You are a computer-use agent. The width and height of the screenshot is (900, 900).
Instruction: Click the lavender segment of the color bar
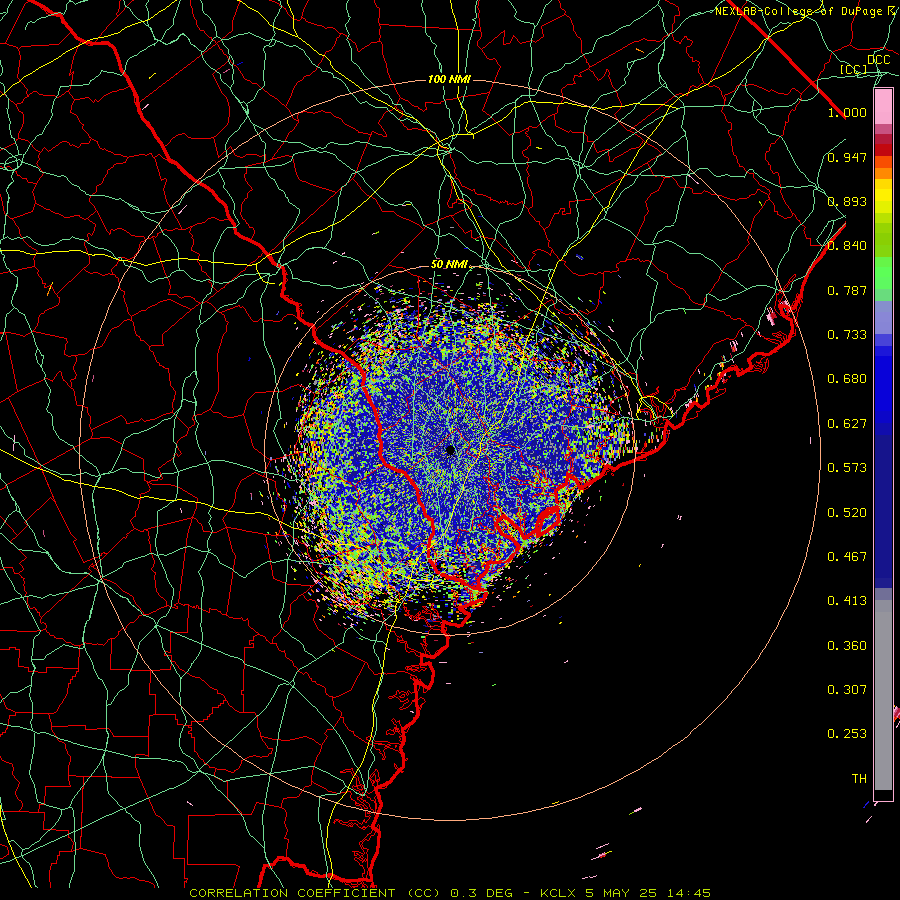coord(883,317)
